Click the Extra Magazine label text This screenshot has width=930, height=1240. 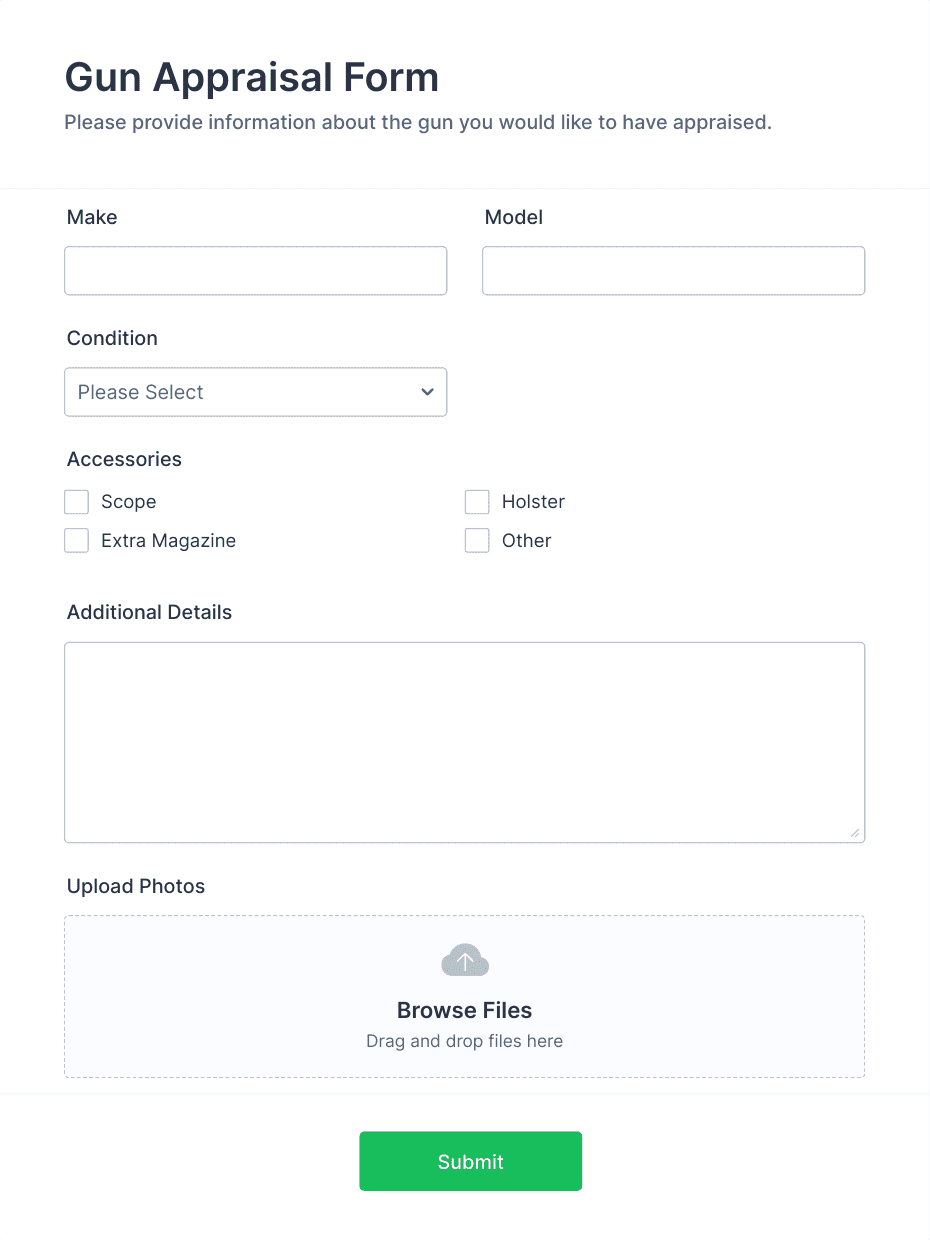coord(168,541)
